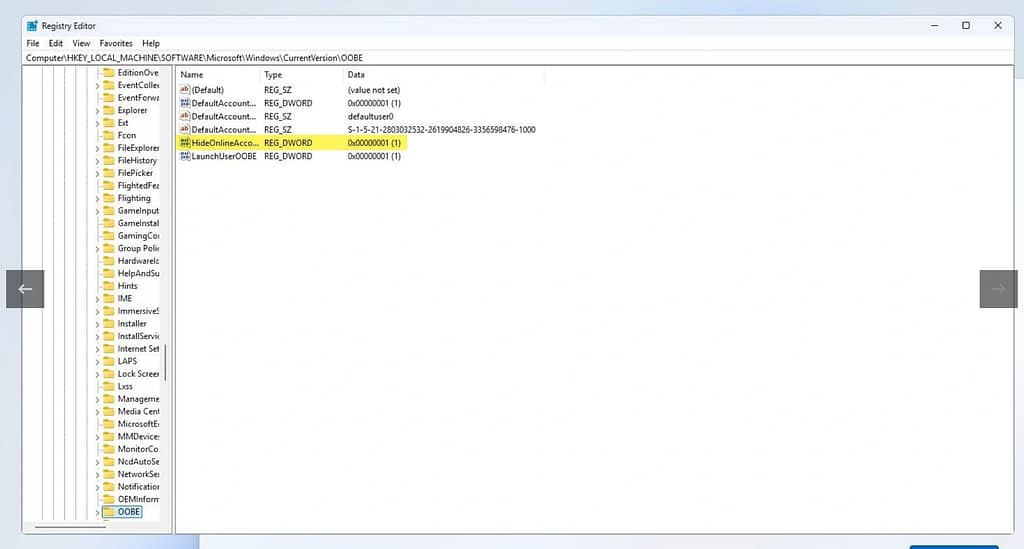This screenshot has height=549, width=1024.
Task: Expand the Group Poli key chevron
Action: [97, 249]
